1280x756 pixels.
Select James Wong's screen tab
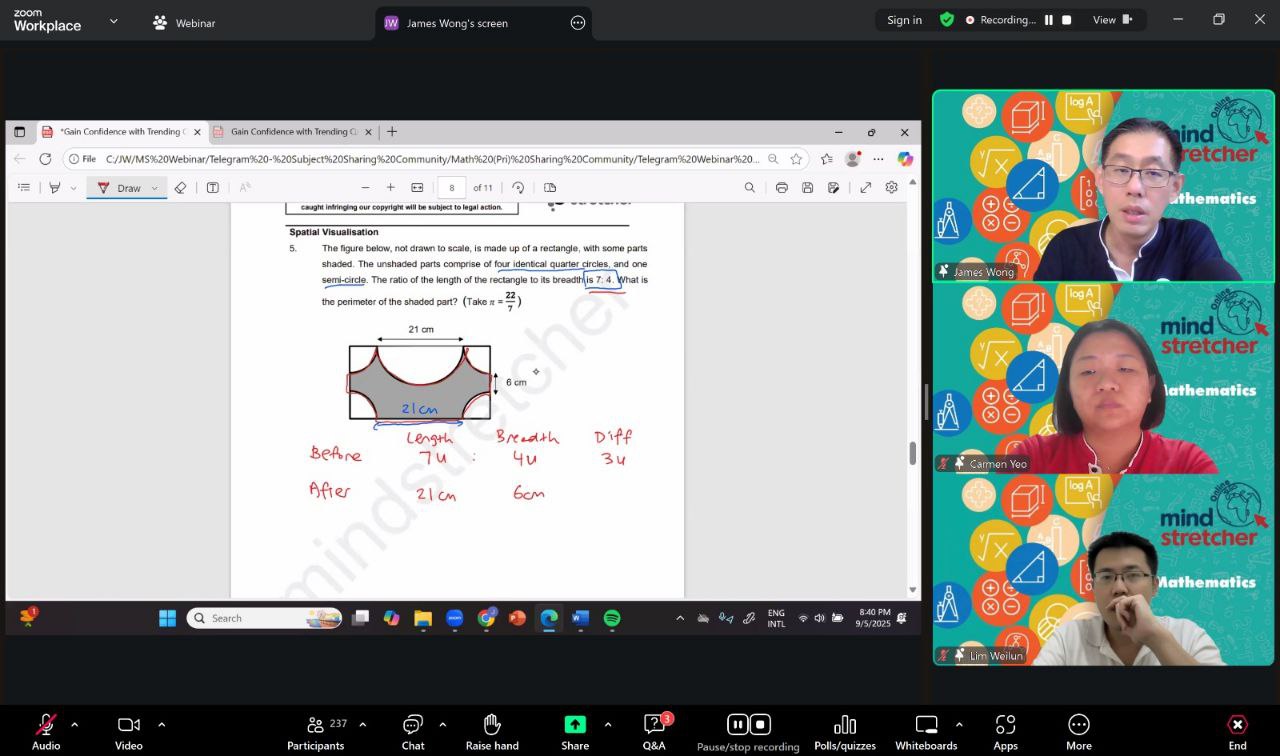456,23
